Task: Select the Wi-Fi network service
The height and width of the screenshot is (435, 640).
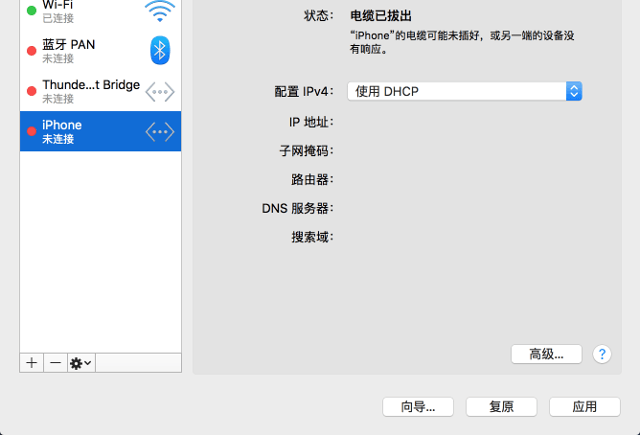Action: pyautogui.click(x=100, y=12)
